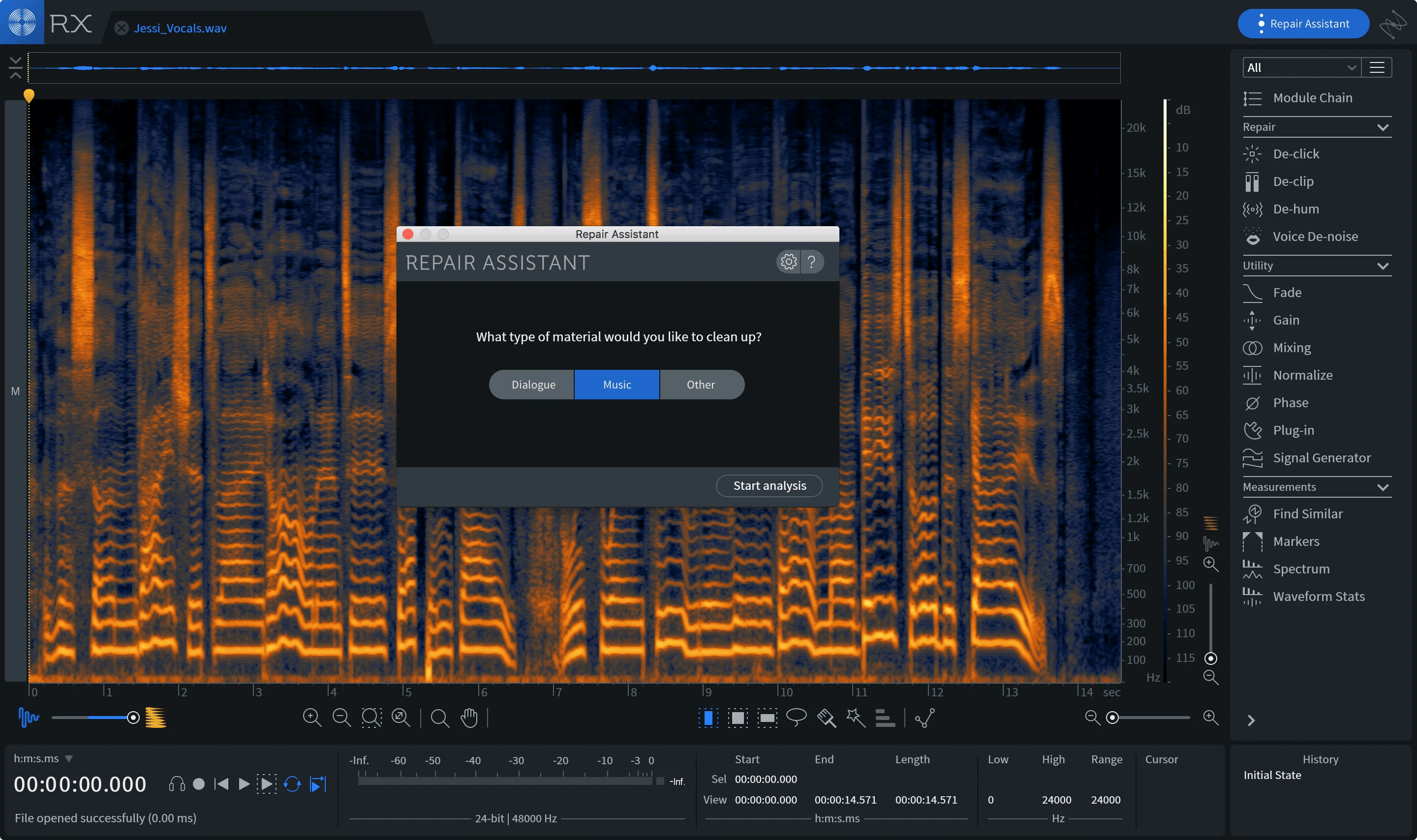Viewport: 1417px width, 840px height.
Task: Enable loop playback
Action: pyautogui.click(x=293, y=783)
